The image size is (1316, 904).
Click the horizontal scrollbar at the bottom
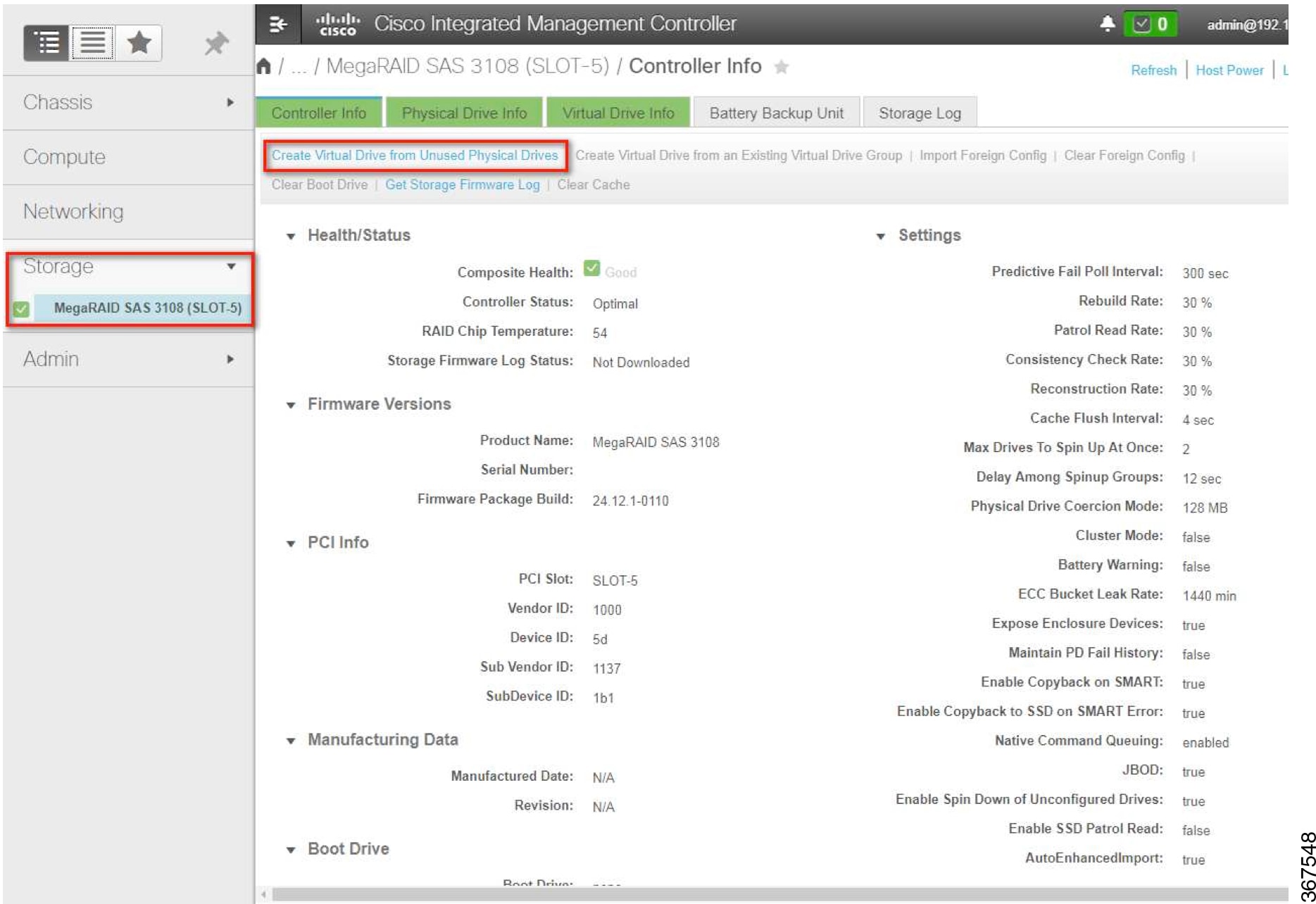pyautogui.click(x=780, y=895)
